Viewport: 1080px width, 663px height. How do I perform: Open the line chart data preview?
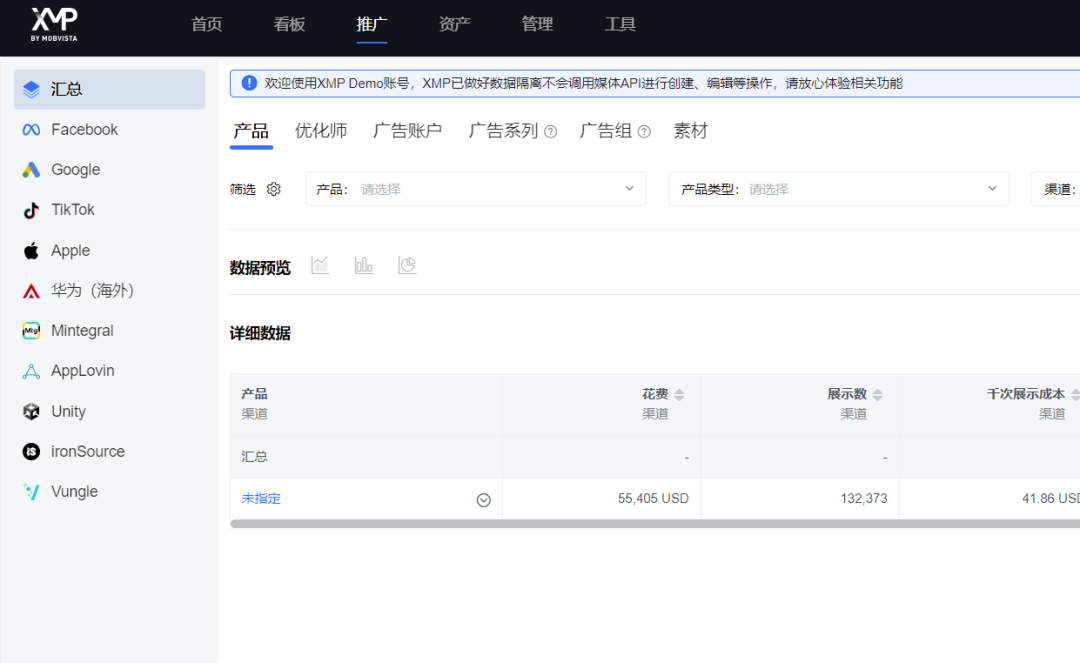(320, 264)
